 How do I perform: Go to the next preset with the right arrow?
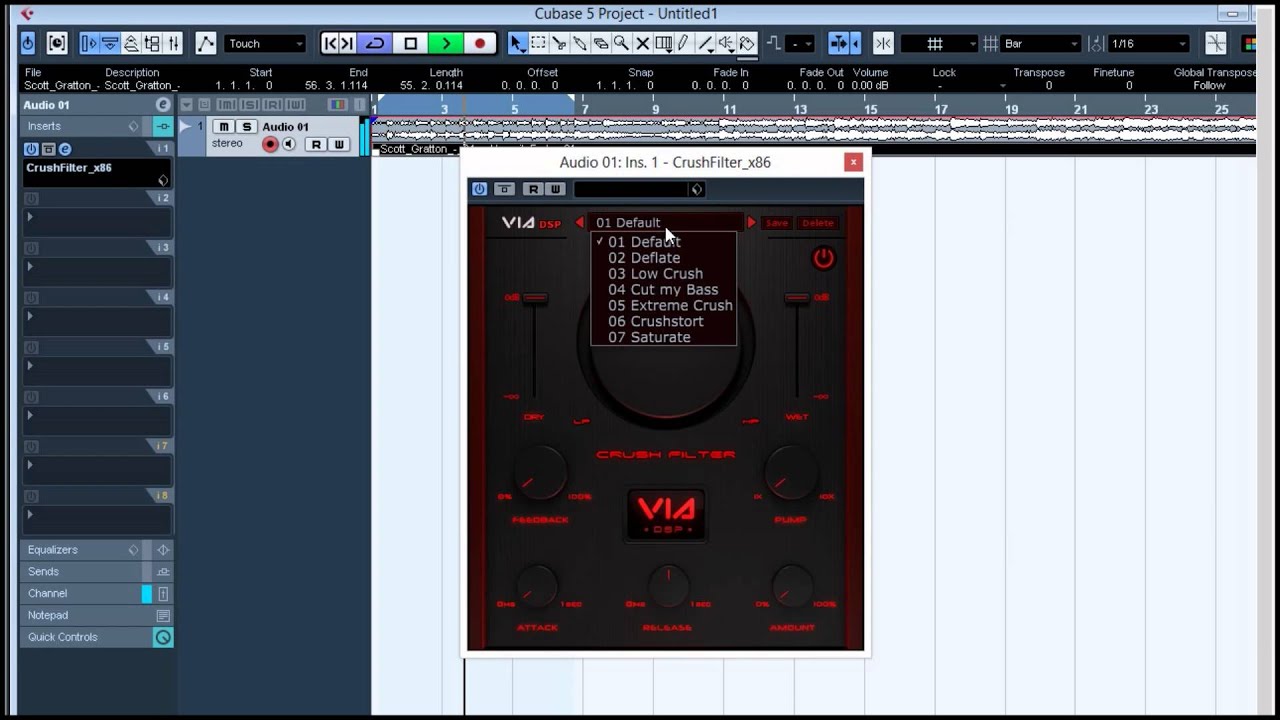[x=752, y=223]
